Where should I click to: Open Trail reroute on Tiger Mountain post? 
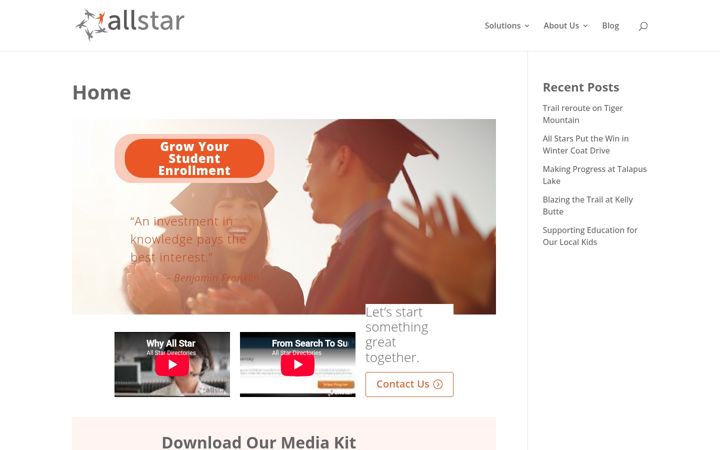point(582,114)
